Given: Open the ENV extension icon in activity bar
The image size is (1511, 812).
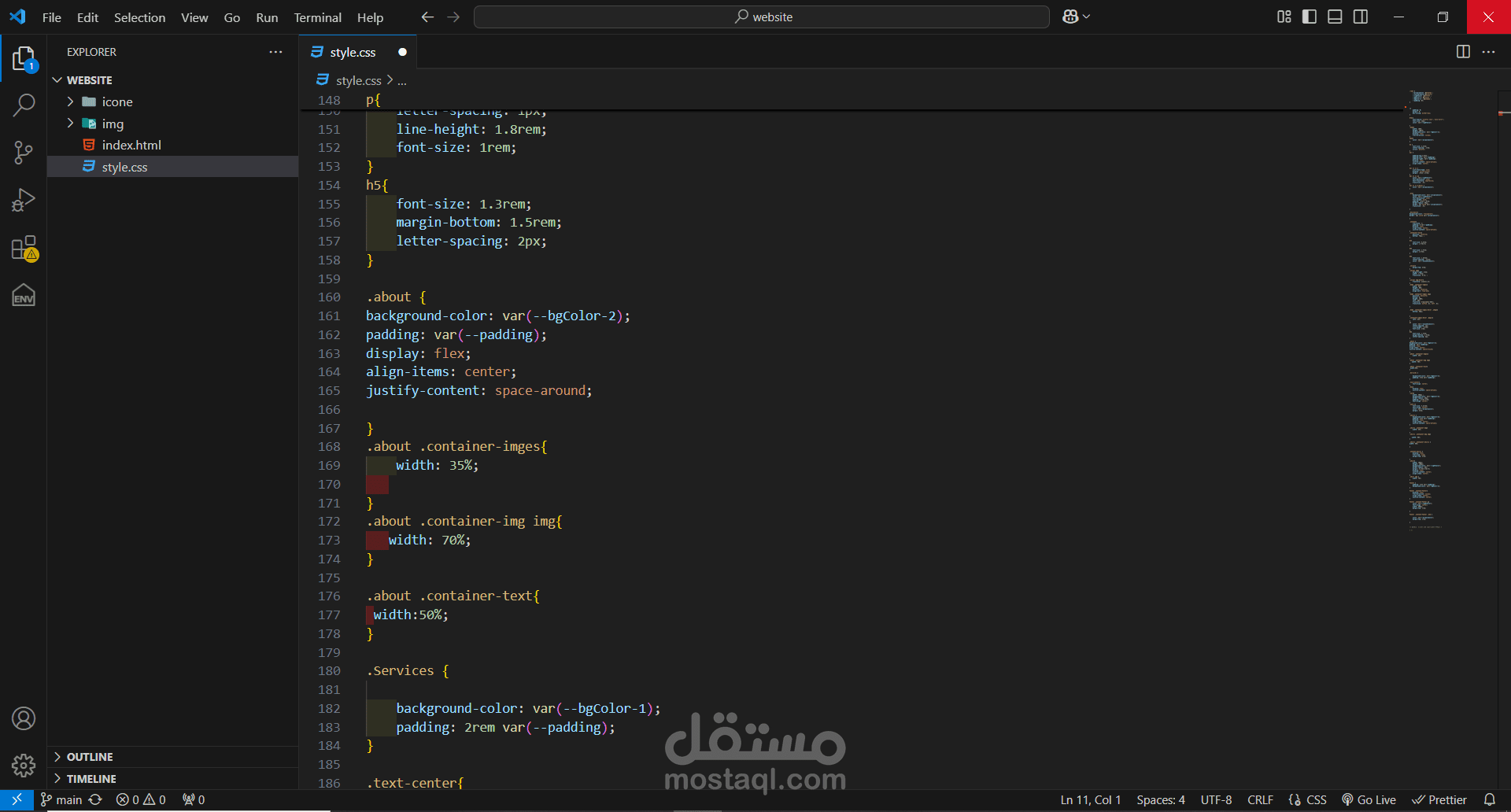Looking at the screenshot, I should point(24,295).
